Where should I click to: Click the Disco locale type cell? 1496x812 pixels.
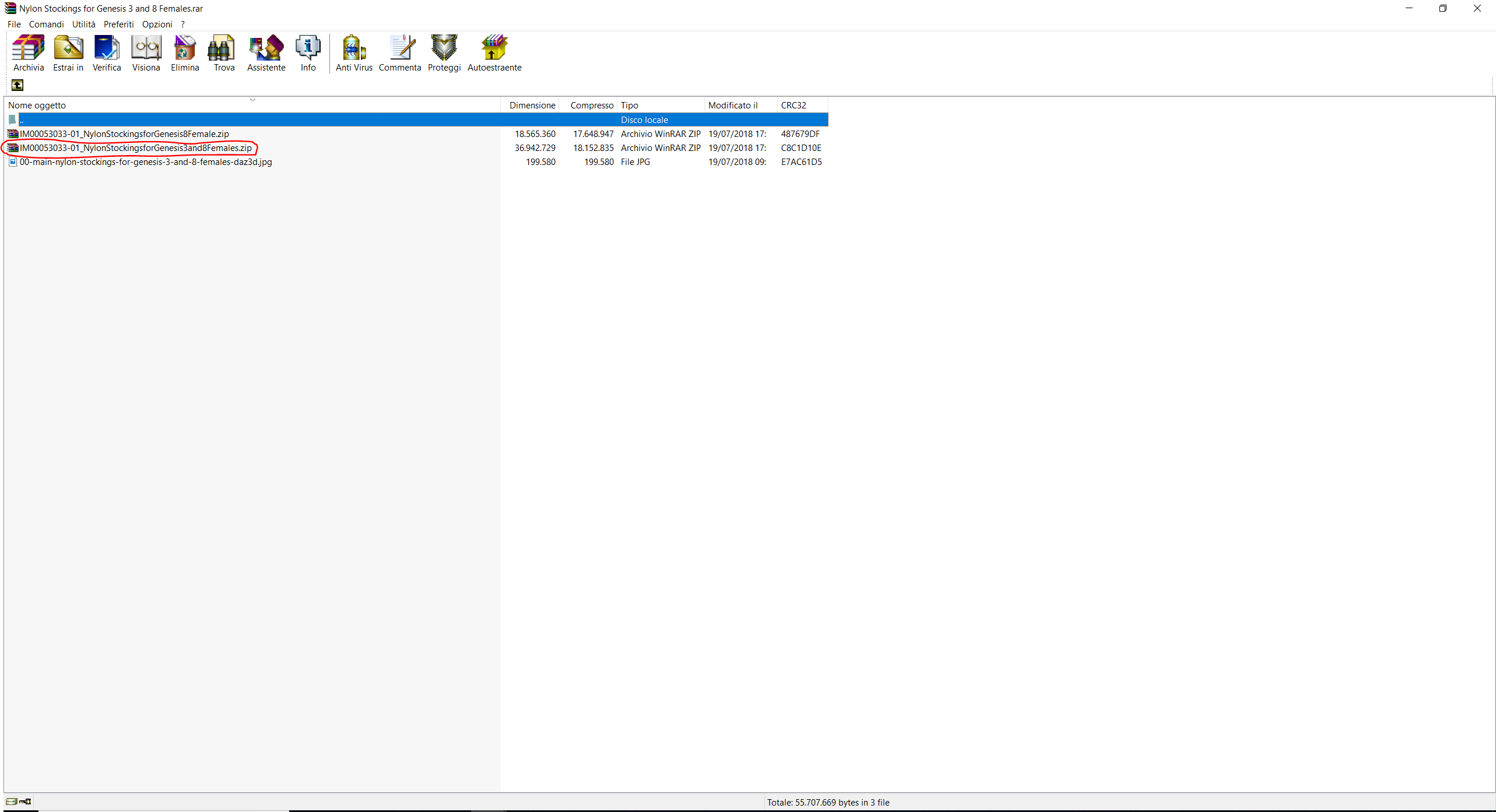coord(644,119)
